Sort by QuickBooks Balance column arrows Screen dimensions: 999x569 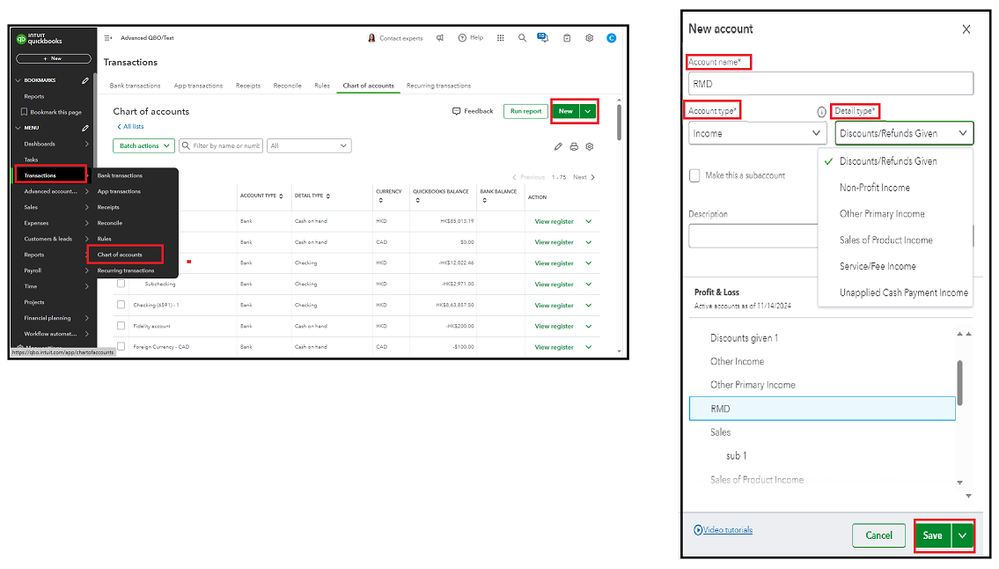pos(417,201)
